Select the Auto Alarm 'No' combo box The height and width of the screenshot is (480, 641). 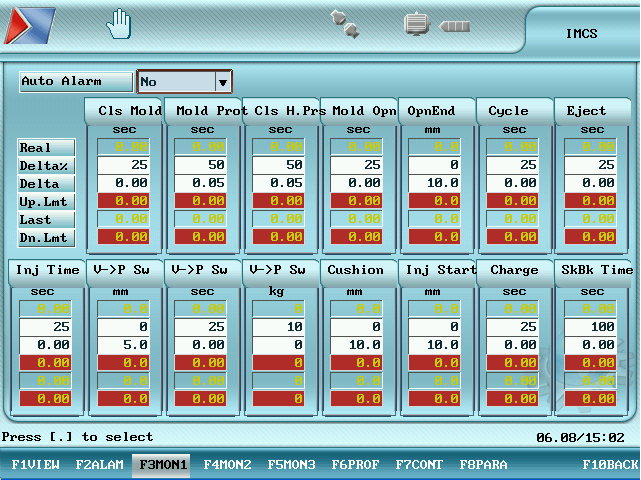point(176,82)
